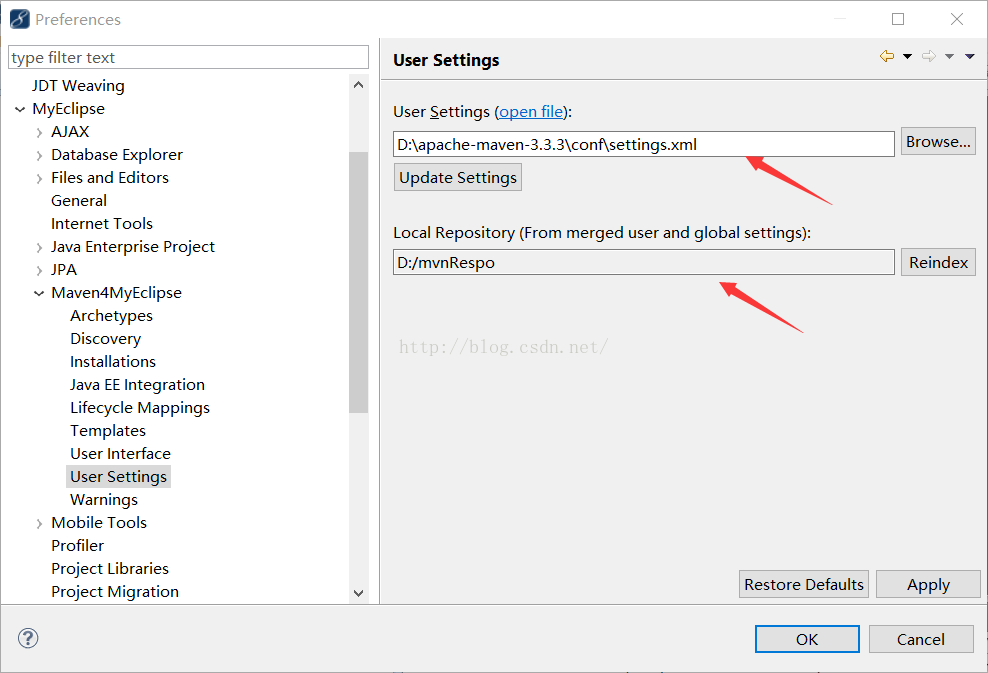This screenshot has height=673, width=988.
Task: Open the Installations preference page
Action: point(113,362)
